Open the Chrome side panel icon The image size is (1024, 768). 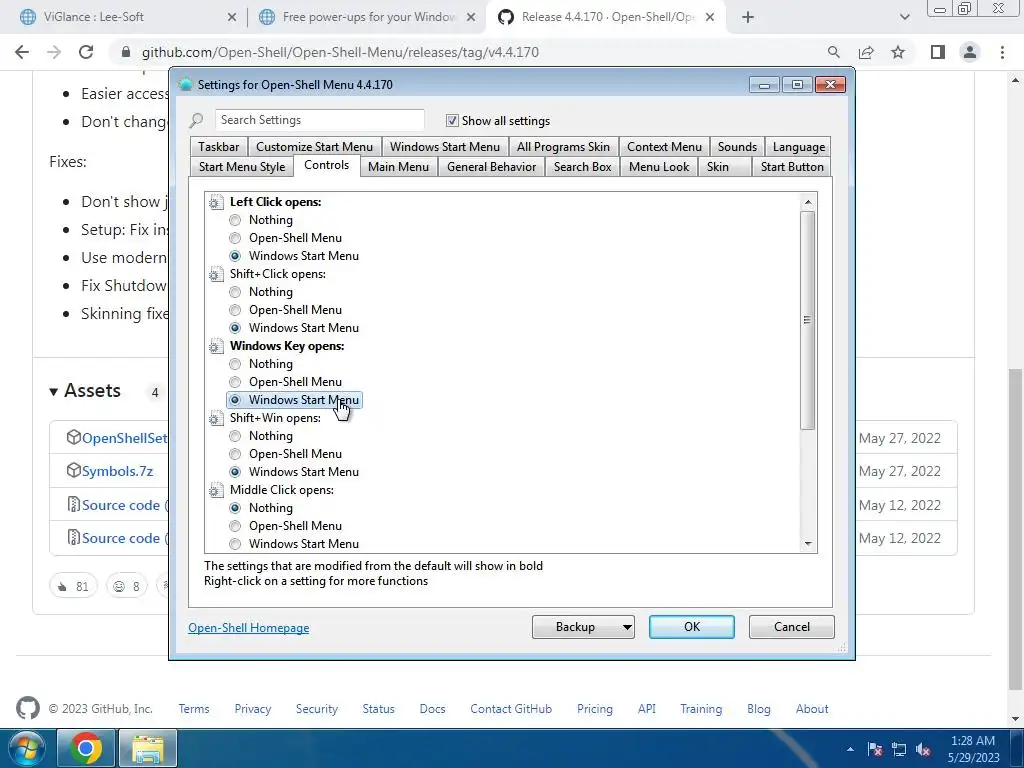click(x=938, y=52)
